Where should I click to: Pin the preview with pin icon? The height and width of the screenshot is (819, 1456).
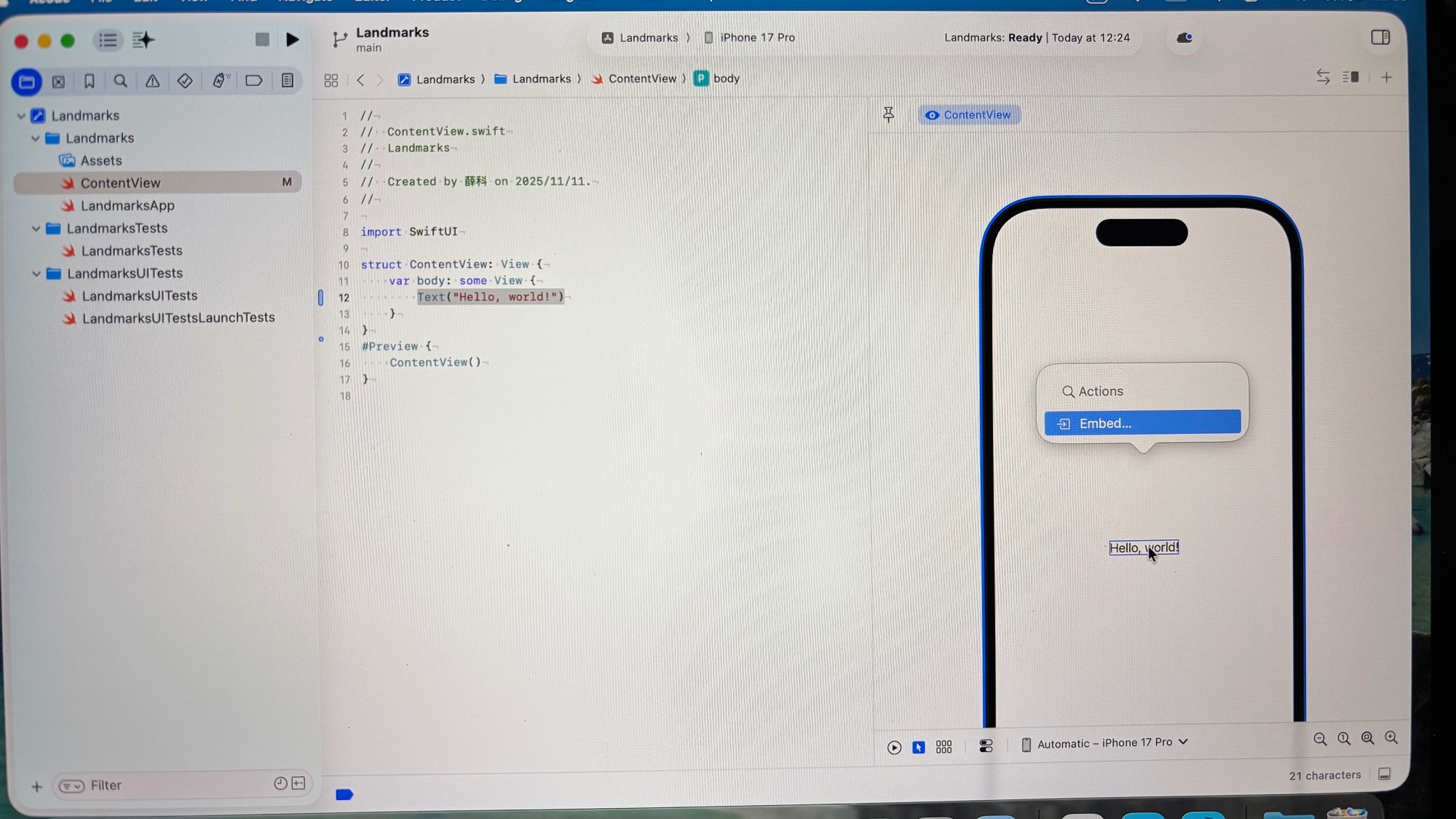888,114
